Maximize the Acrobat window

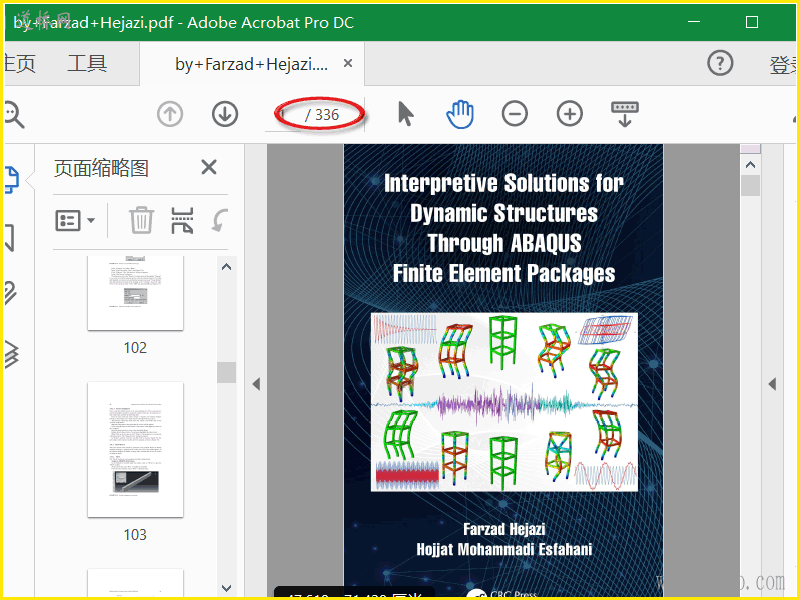click(x=752, y=22)
